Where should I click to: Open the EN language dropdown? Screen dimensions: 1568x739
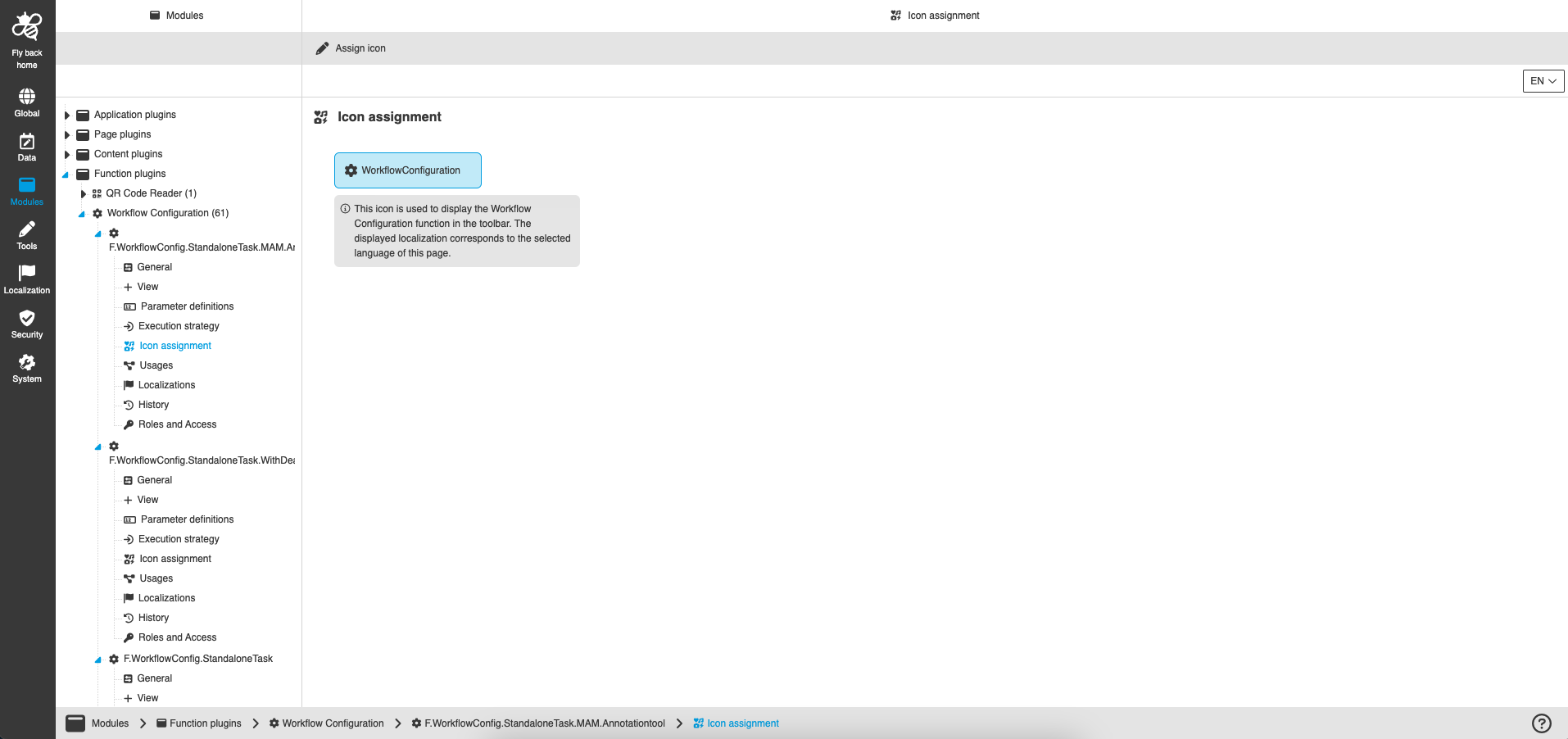coord(1543,81)
